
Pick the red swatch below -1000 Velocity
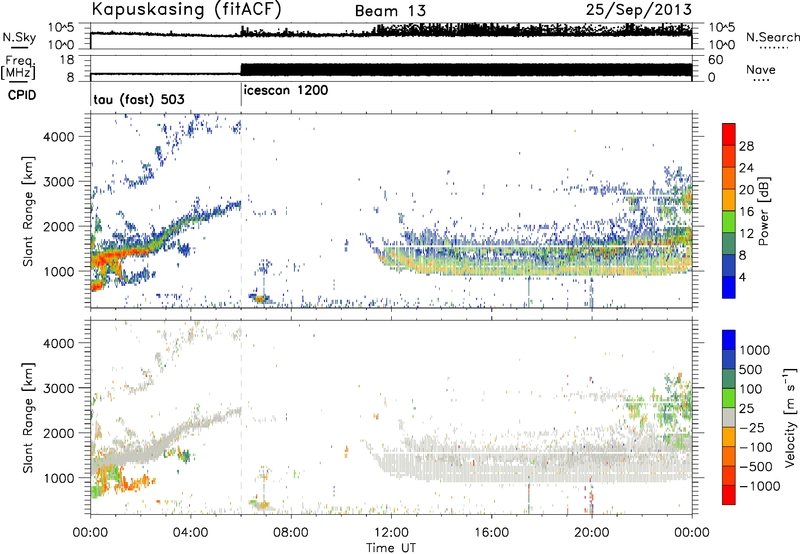pos(729,495)
